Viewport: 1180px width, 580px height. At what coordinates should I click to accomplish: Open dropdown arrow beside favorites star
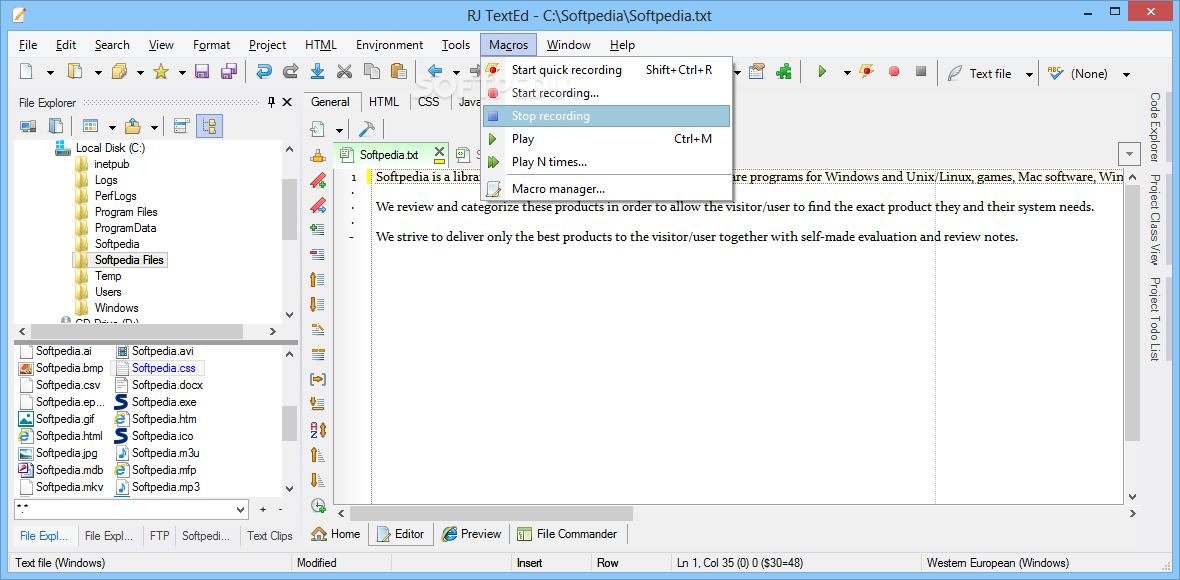tap(182, 73)
